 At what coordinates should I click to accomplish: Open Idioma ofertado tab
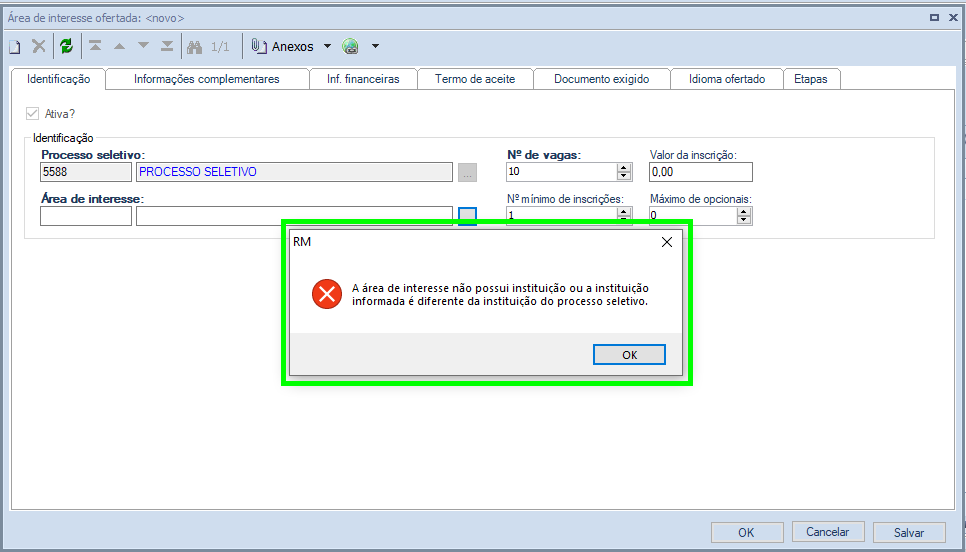[727, 79]
